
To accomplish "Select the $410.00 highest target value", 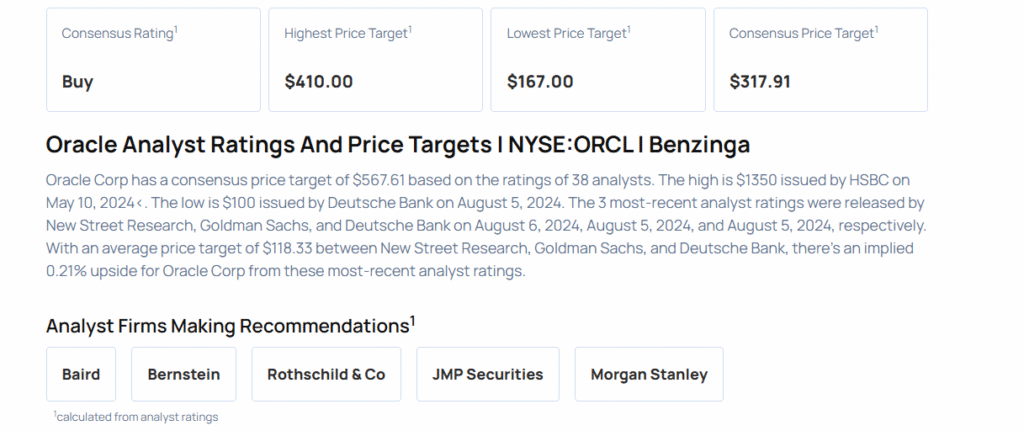I will tap(318, 82).
